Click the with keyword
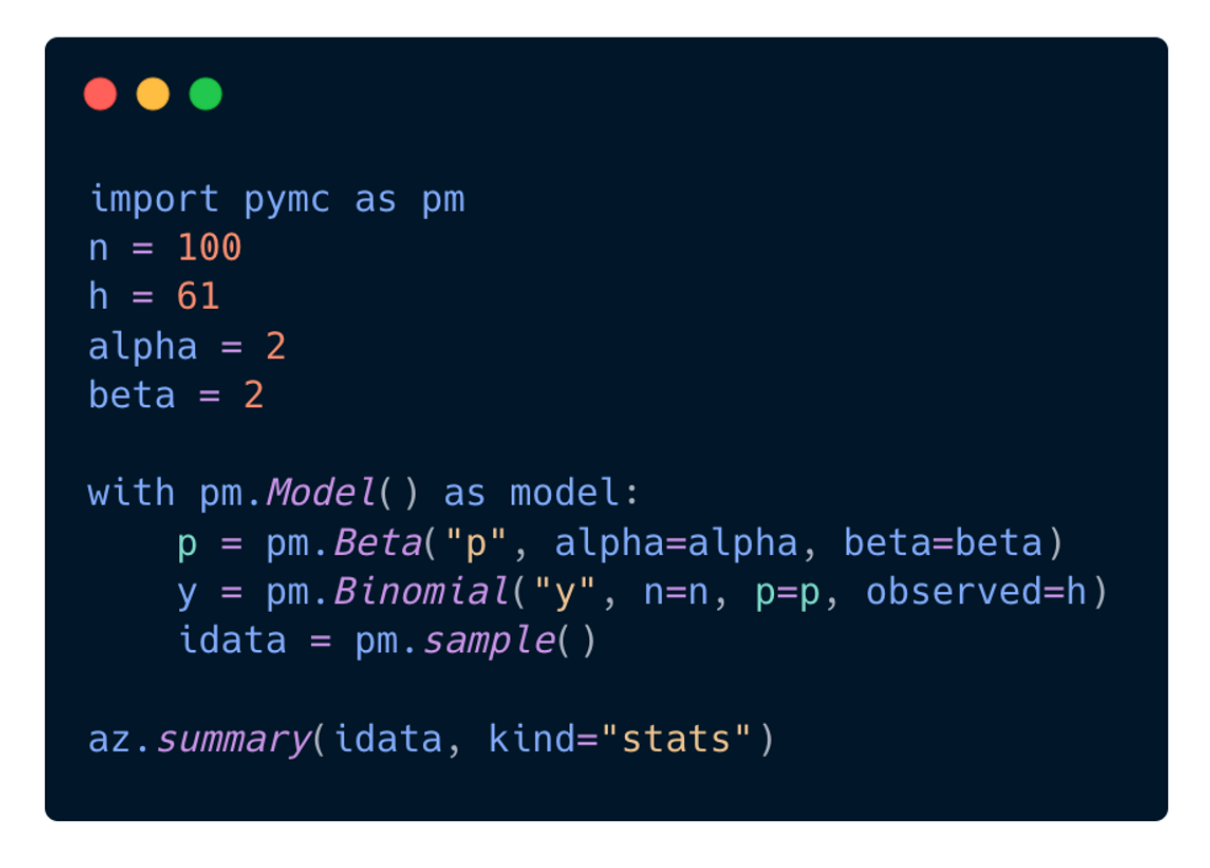This screenshot has height=868, width=1210. point(132,493)
